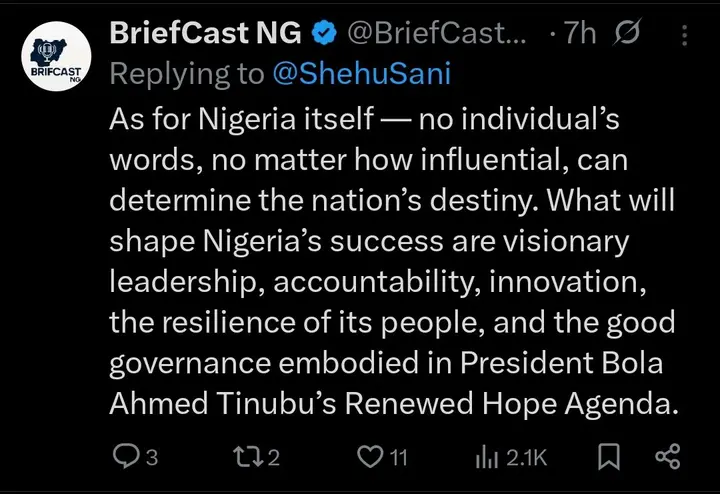Click the 'Replying to' label
This screenshot has height=494, width=720.
coord(187,74)
